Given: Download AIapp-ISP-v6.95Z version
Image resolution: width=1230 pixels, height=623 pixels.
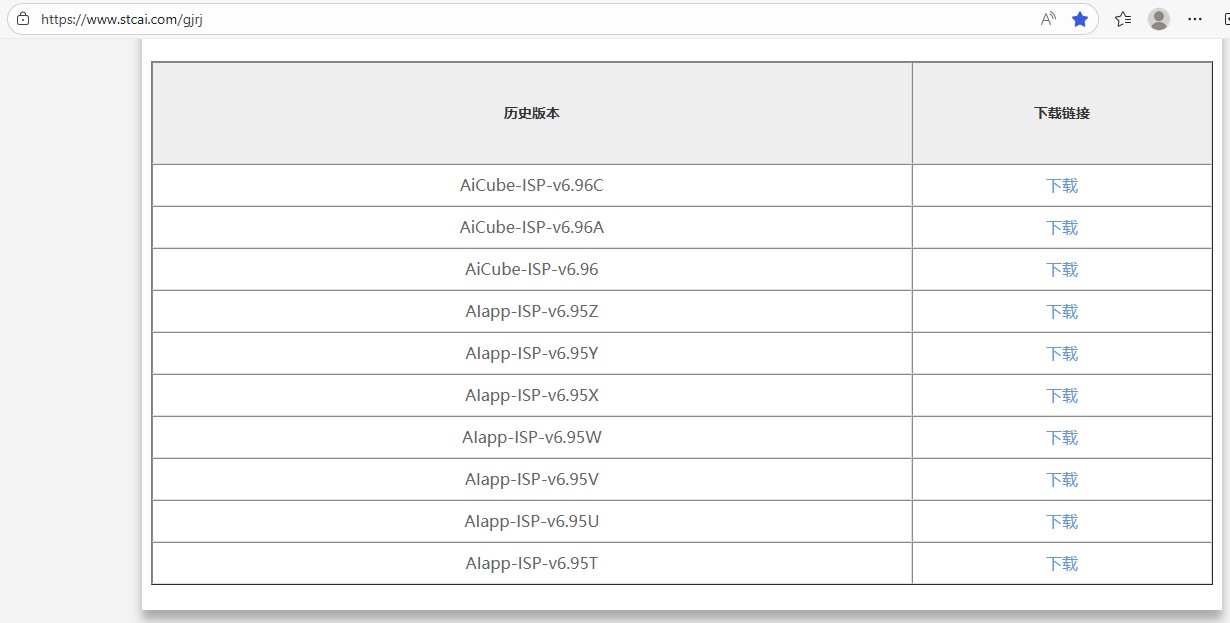Looking at the screenshot, I should pos(1062,312).
